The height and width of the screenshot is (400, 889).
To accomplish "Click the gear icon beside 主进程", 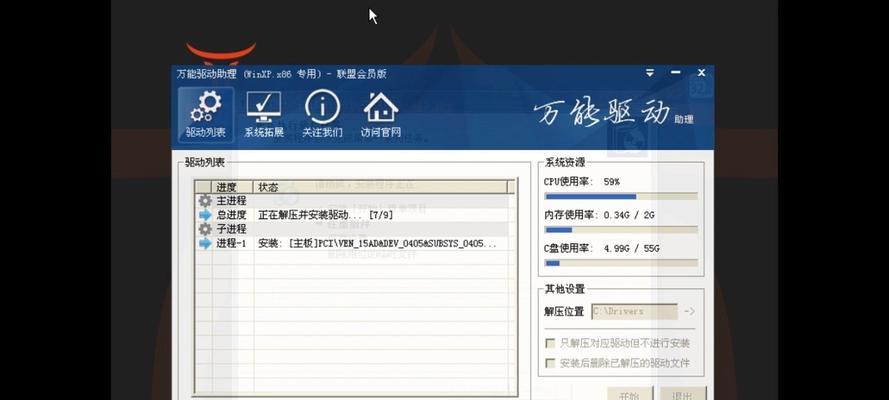I will [x=205, y=201].
